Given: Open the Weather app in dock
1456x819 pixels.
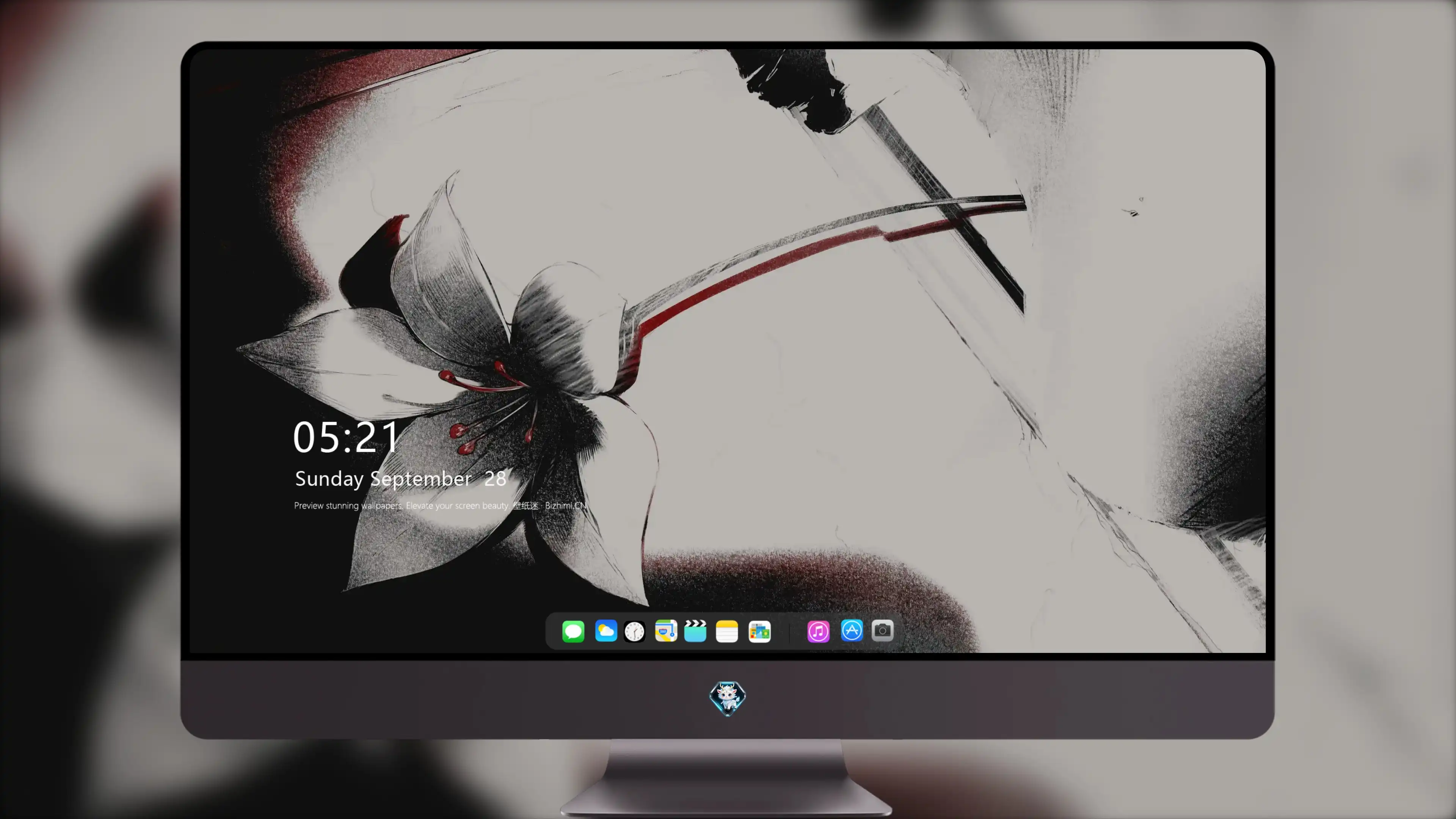Looking at the screenshot, I should (x=606, y=631).
